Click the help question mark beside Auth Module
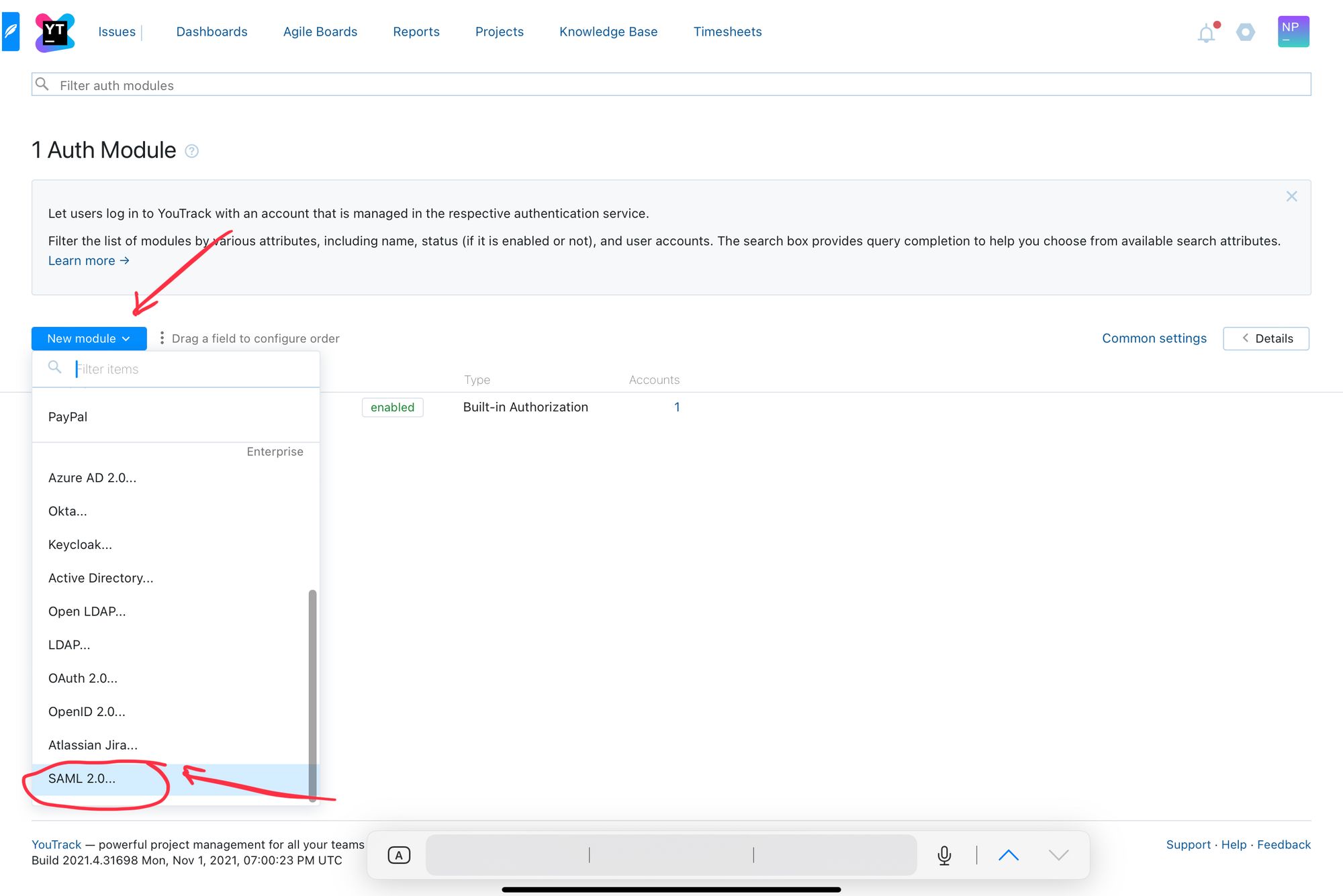The width and height of the screenshot is (1343, 896). [x=191, y=151]
